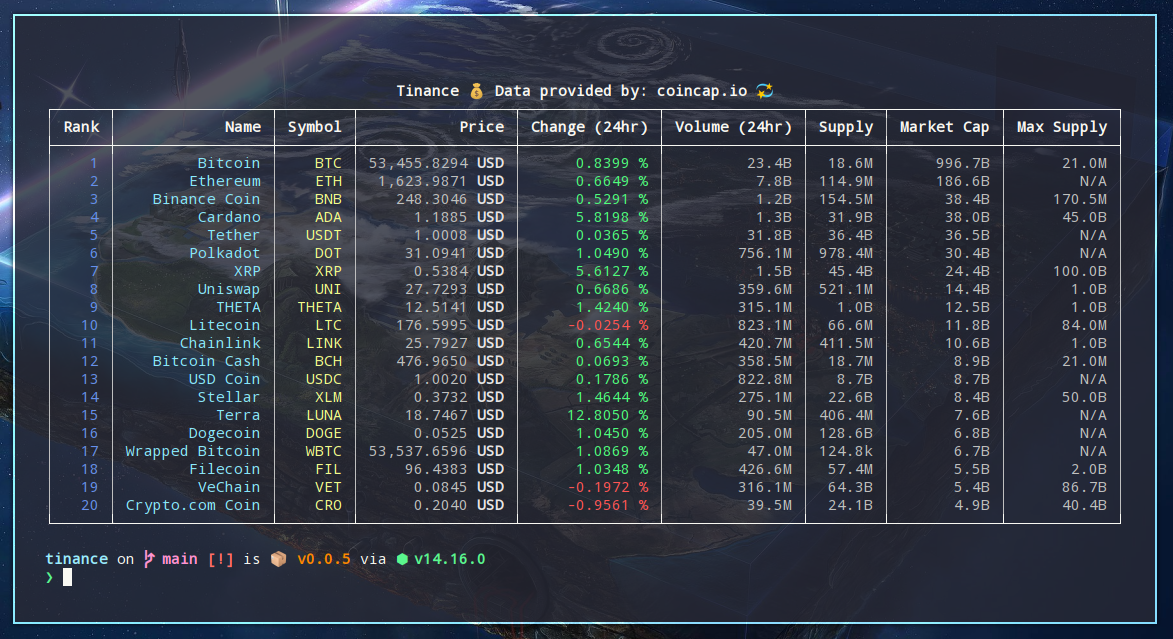Viewport: 1173px width, 639px height.
Task: Click the v0.0.5 package version
Action: pyautogui.click(x=324, y=559)
